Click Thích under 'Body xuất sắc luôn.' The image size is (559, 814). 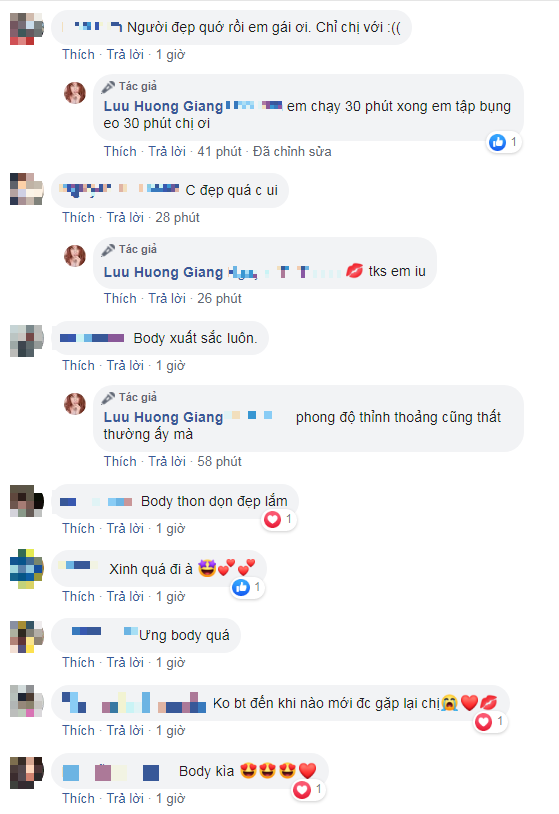click(x=78, y=365)
